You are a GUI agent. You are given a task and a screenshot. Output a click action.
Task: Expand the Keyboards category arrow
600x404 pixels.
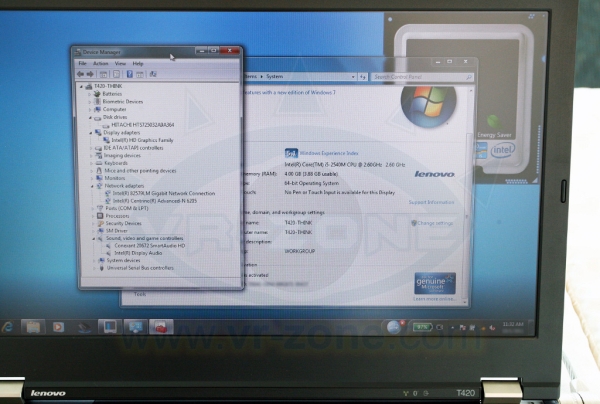[92, 163]
